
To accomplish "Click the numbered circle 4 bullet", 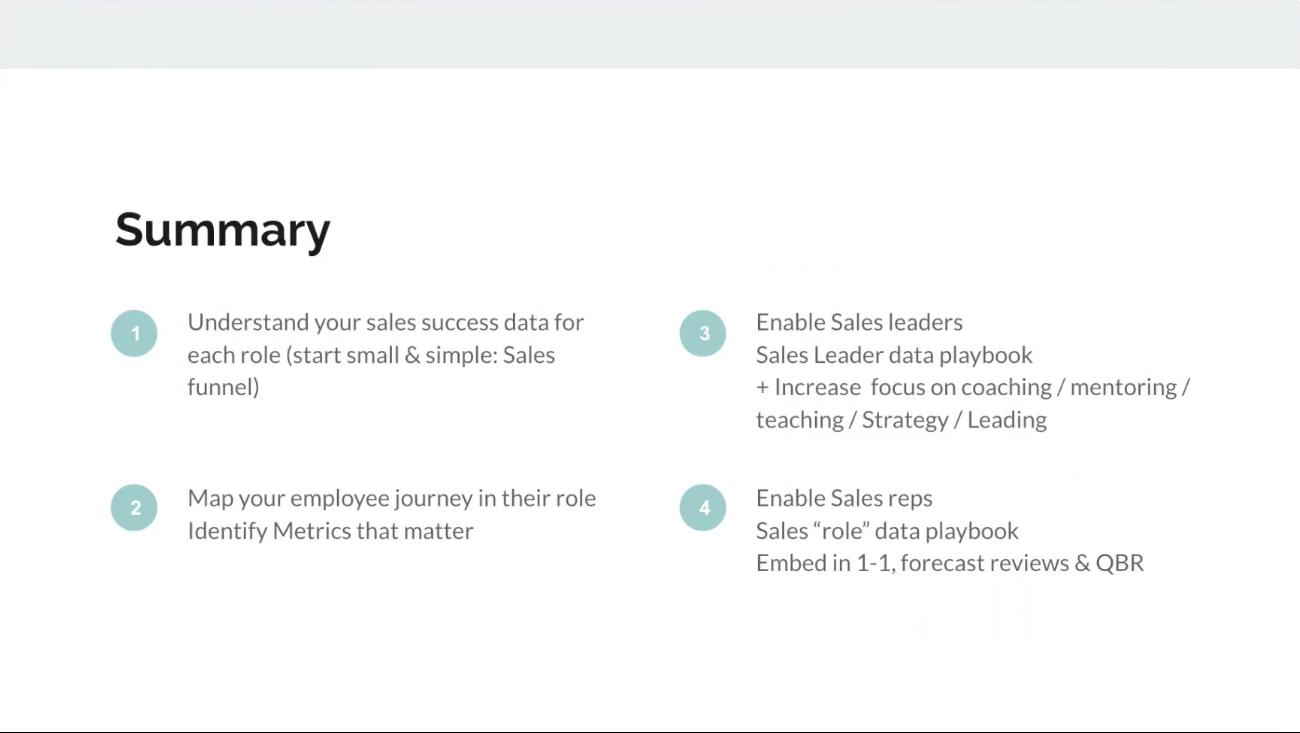I will [x=703, y=507].
